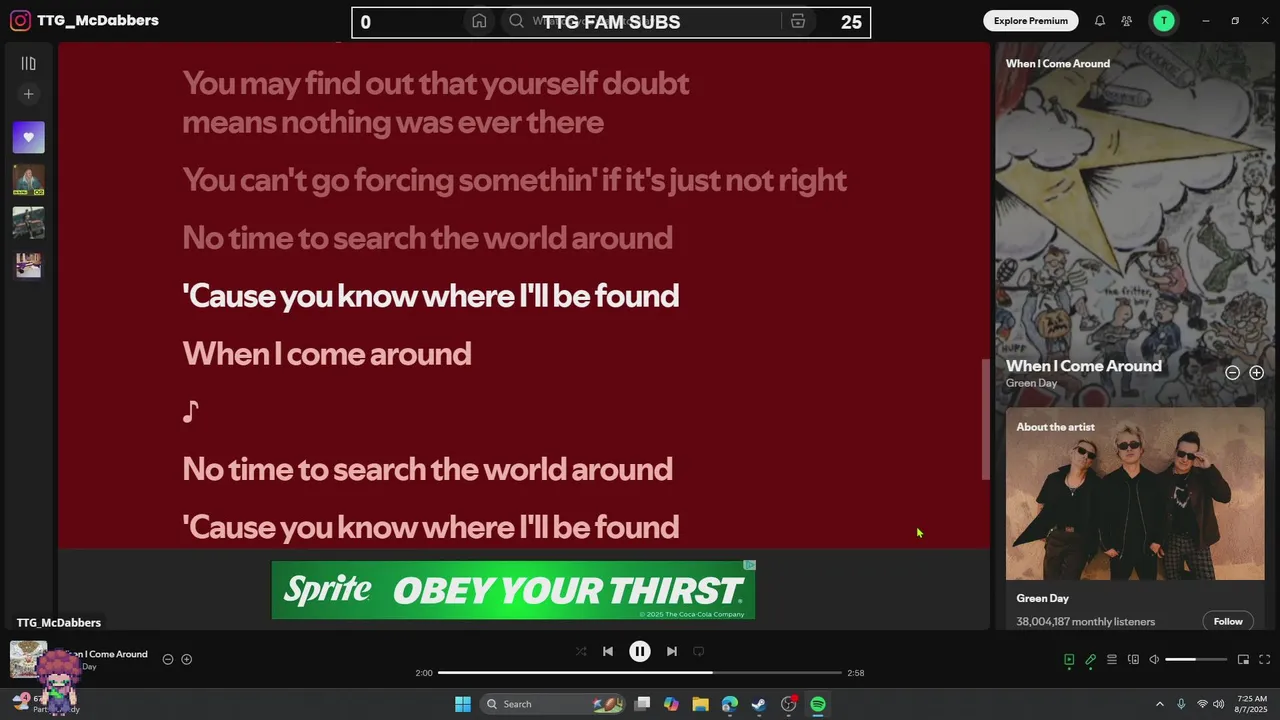Screen dimensions: 1280x720
Task: Open the About the artist card
Action: [x=1135, y=518]
